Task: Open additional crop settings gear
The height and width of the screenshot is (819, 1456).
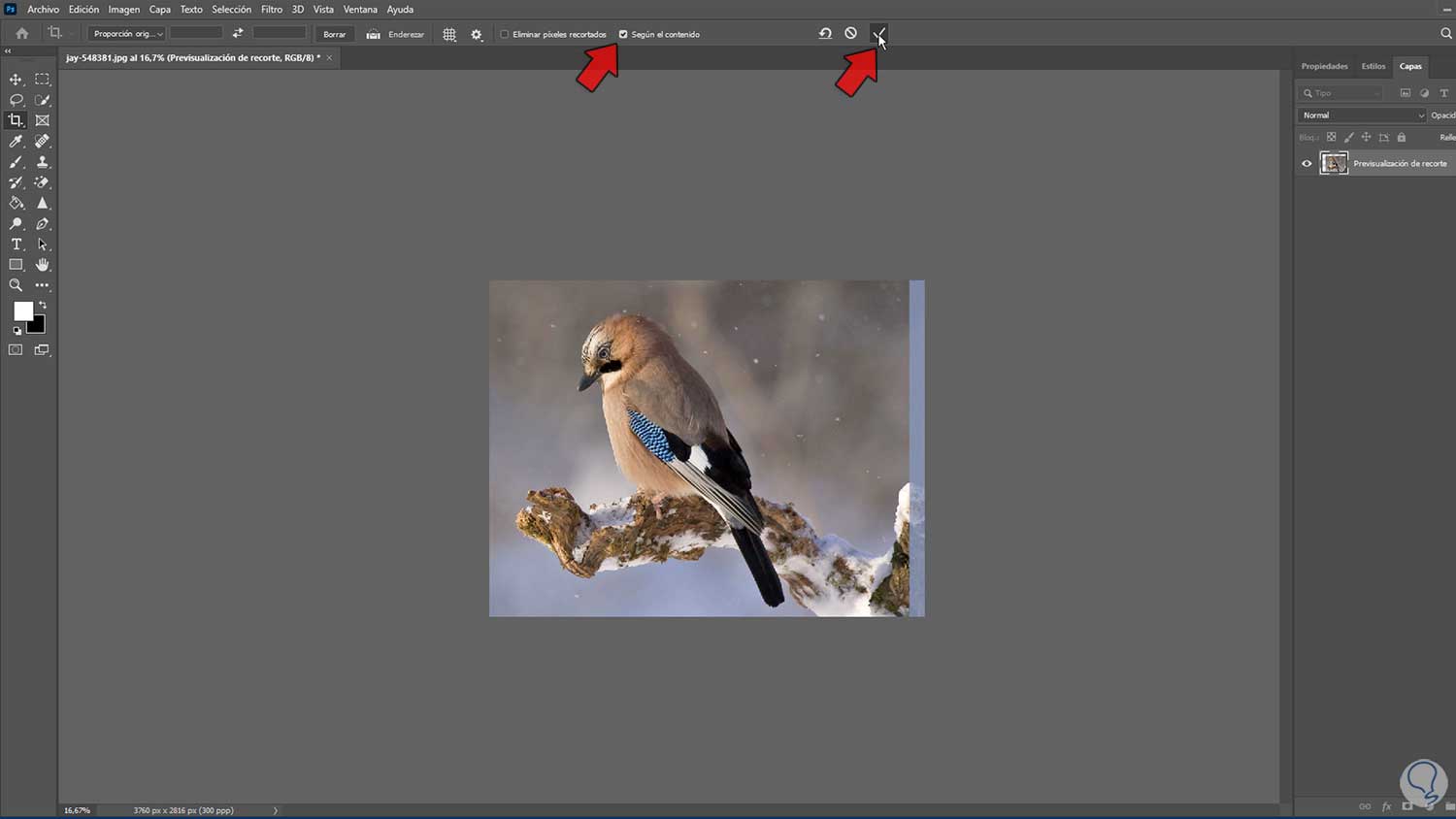Action: pos(476,34)
